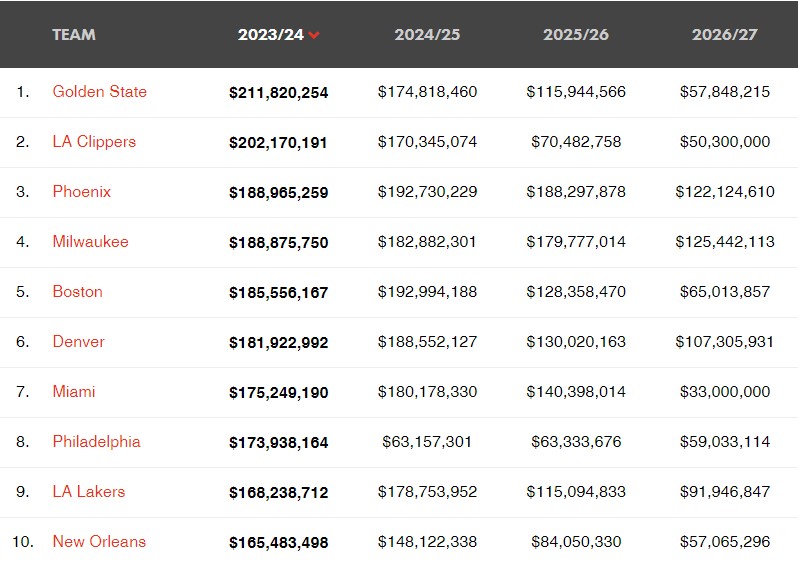Open the Boston team link

[x=78, y=291]
